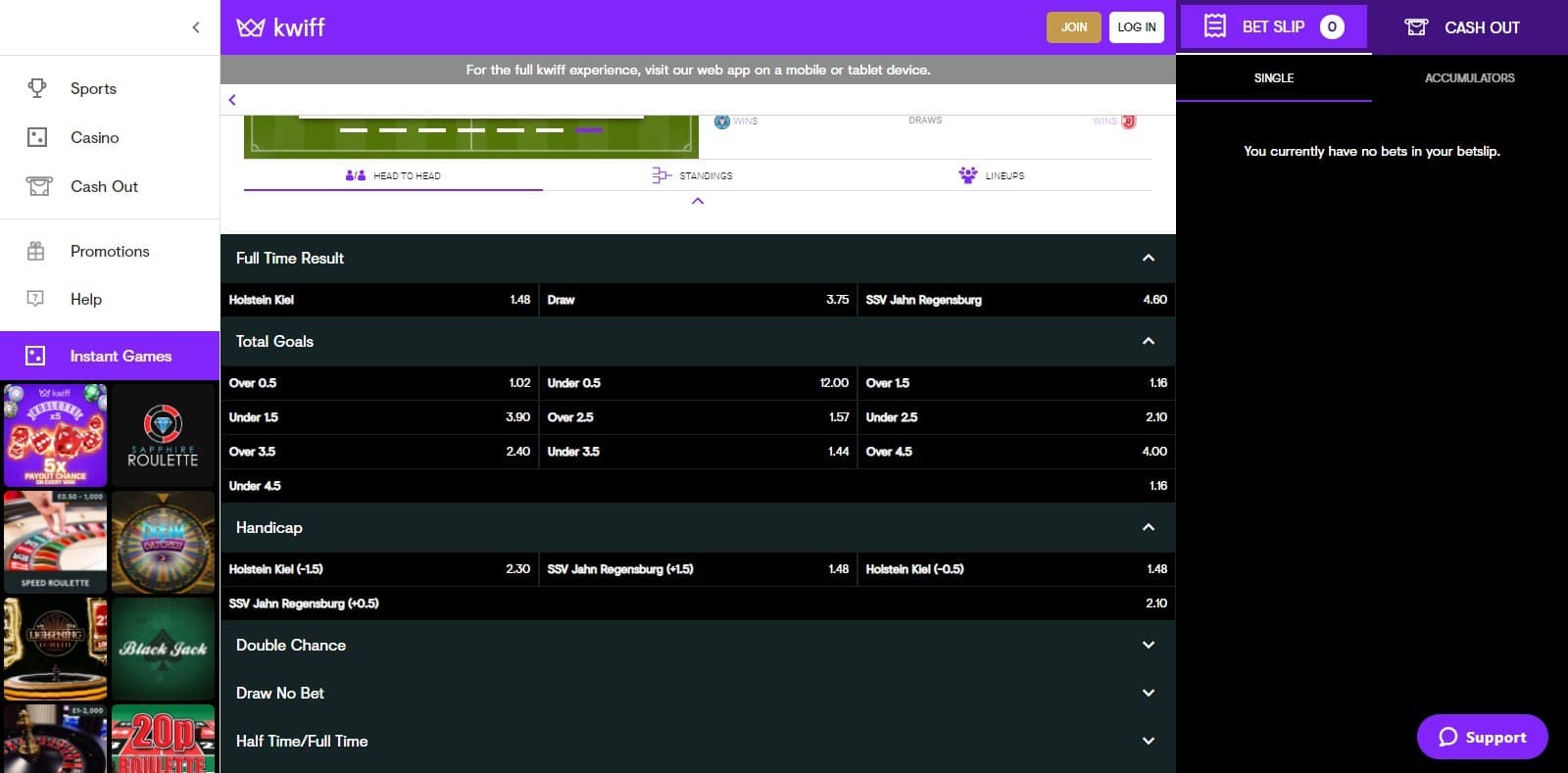Select SSV Jahn Regensburg (+1.5) handicap
Image resolution: width=1568 pixels, height=773 pixels.
(x=698, y=569)
